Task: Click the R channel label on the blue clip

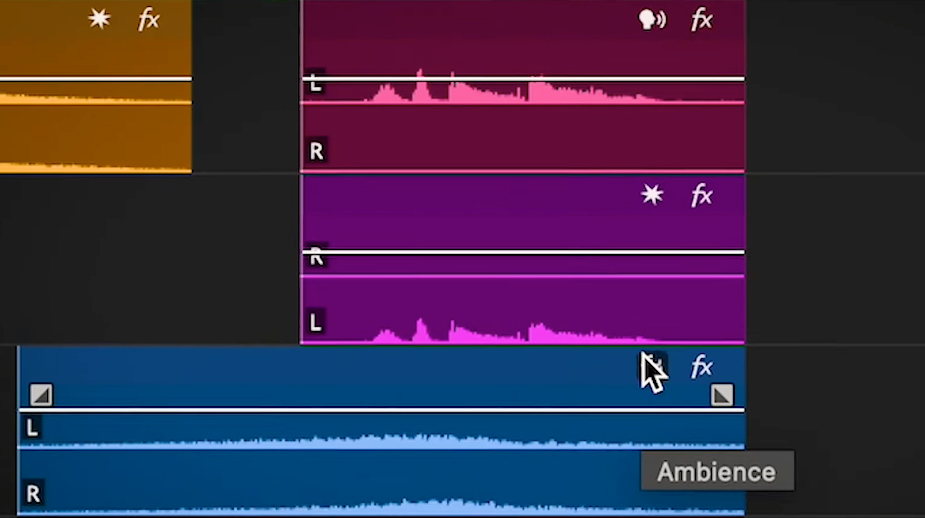Action: click(33, 493)
